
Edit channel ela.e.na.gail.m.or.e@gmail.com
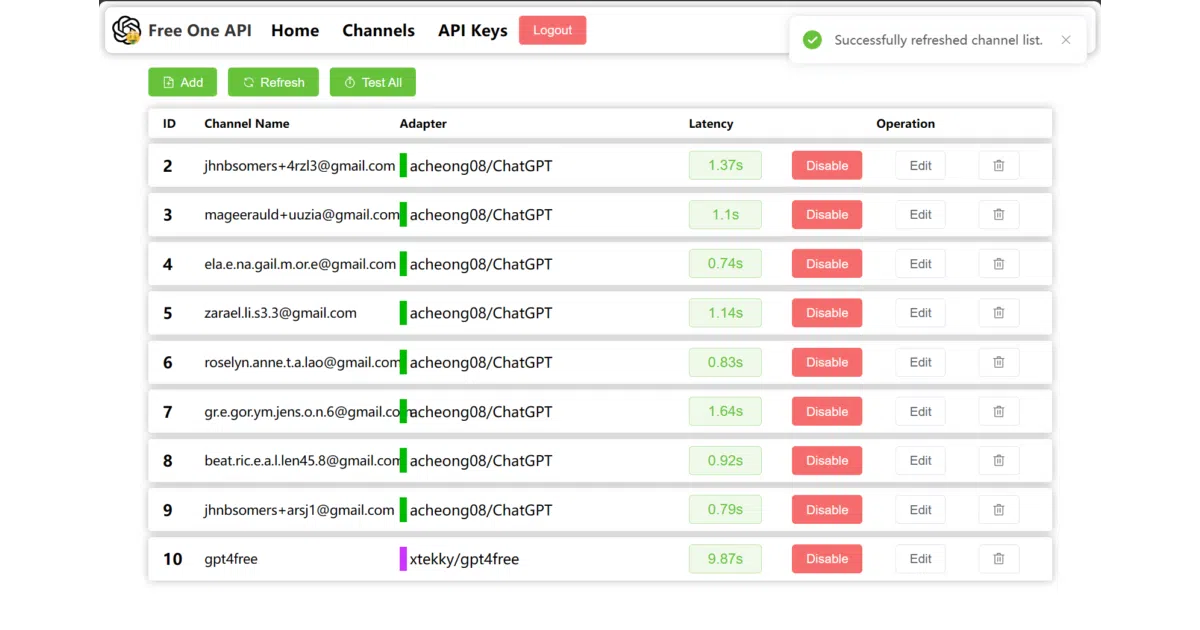[x=920, y=264]
